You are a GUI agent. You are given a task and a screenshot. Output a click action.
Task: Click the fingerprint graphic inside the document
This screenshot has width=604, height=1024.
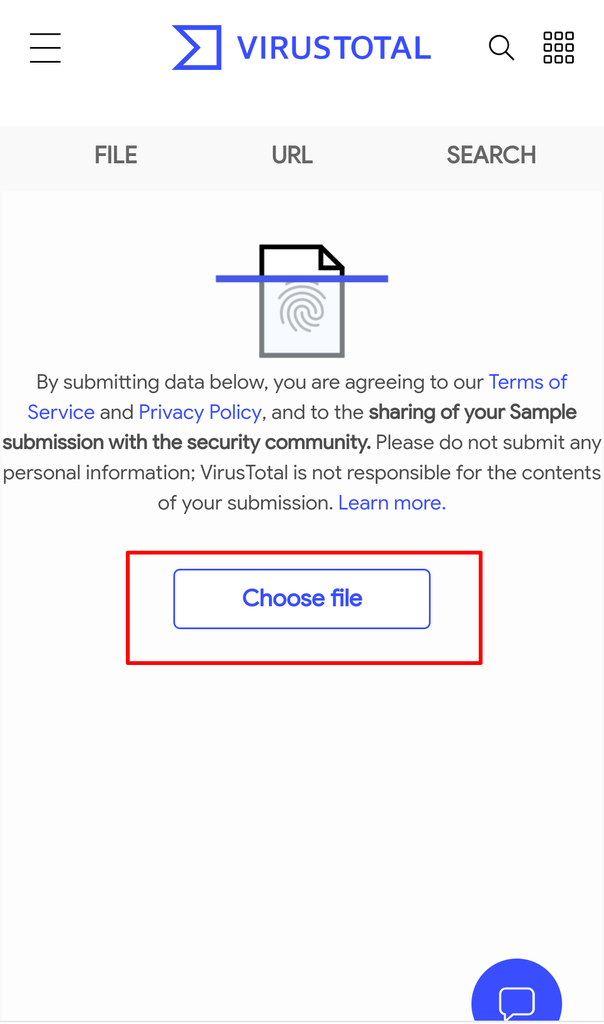pyautogui.click(x=301, y=307)
